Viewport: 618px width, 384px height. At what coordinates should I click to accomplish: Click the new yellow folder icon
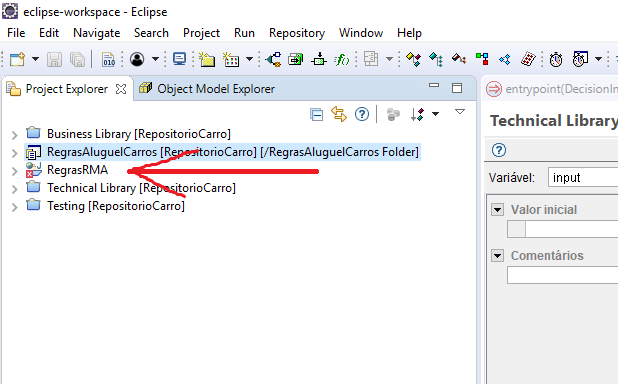click(x=207, y=59)
